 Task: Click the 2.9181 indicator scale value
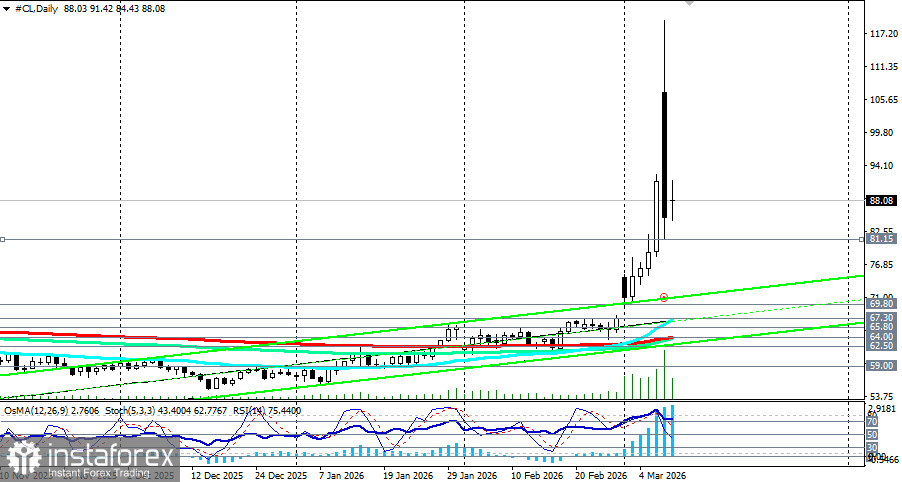(881, 408)
